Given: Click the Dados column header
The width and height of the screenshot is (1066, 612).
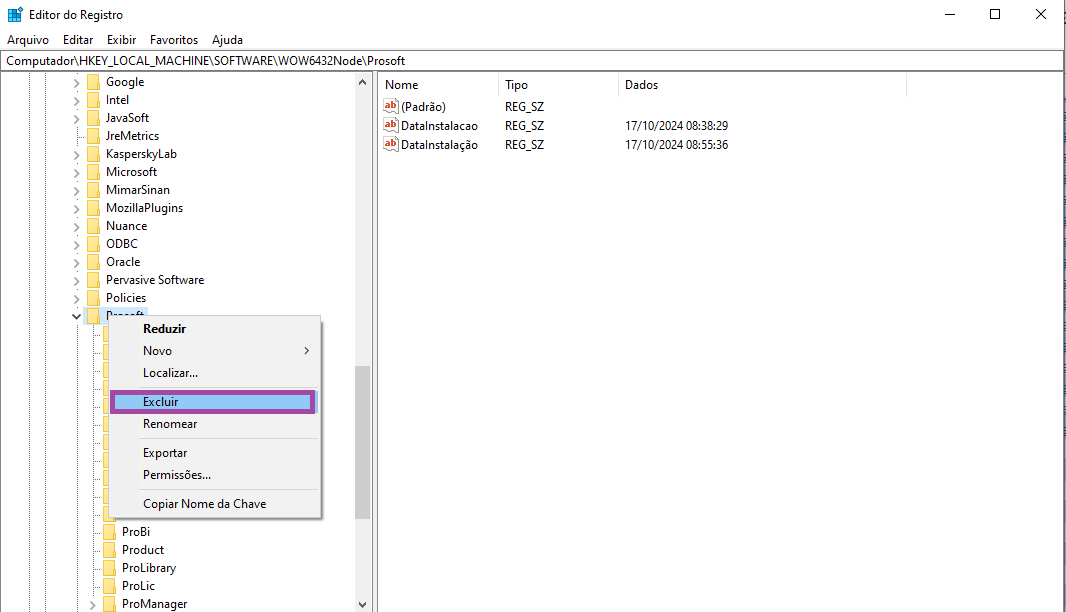Looking at the screenshot, I should (763, 85).
